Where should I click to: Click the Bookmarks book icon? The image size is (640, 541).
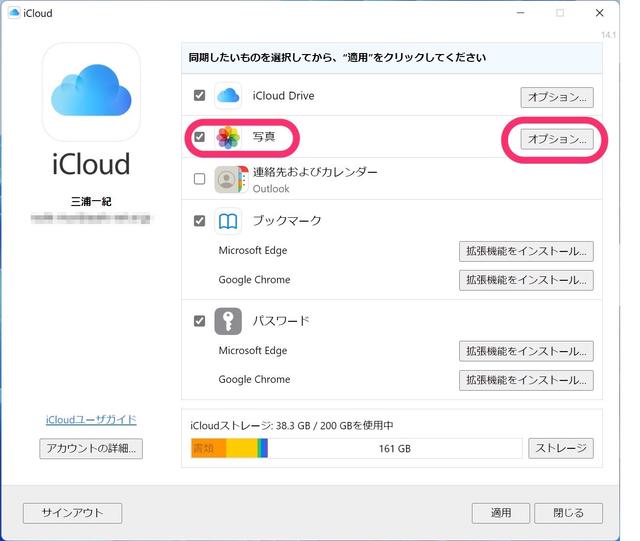click(228, 221)
